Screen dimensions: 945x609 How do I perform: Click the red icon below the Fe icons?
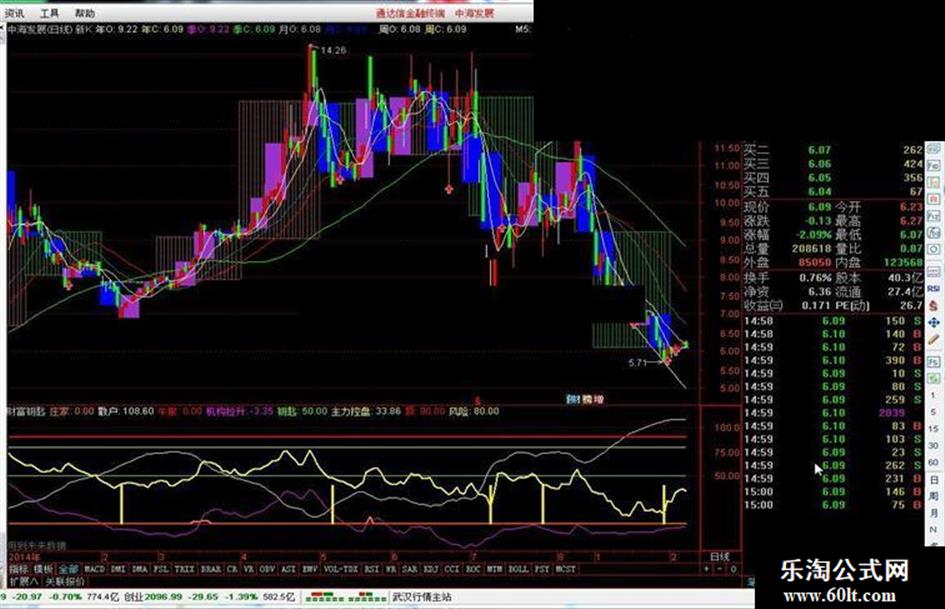(x=934, y=199)
